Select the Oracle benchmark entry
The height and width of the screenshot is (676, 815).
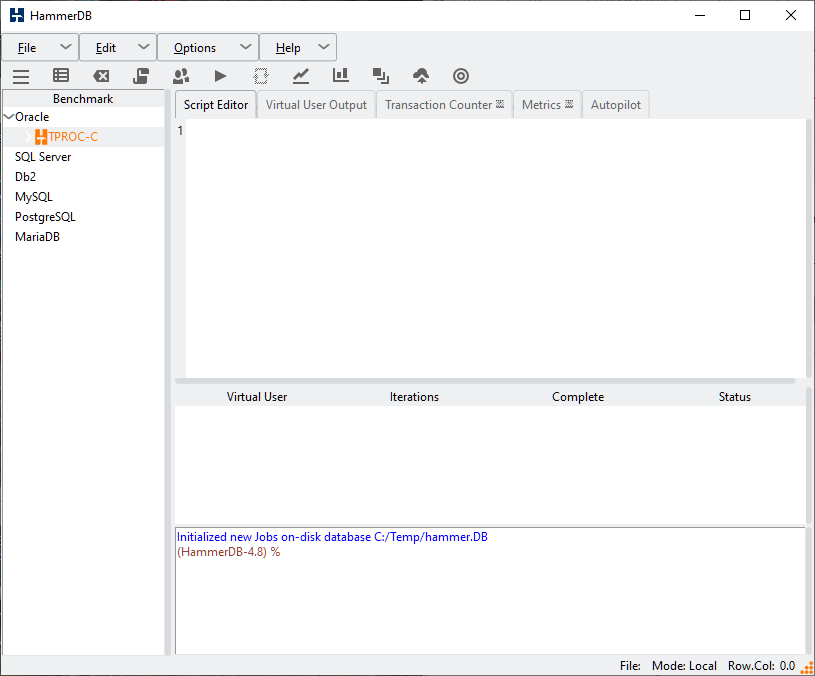pyautogui.click(x=32, y=117)
